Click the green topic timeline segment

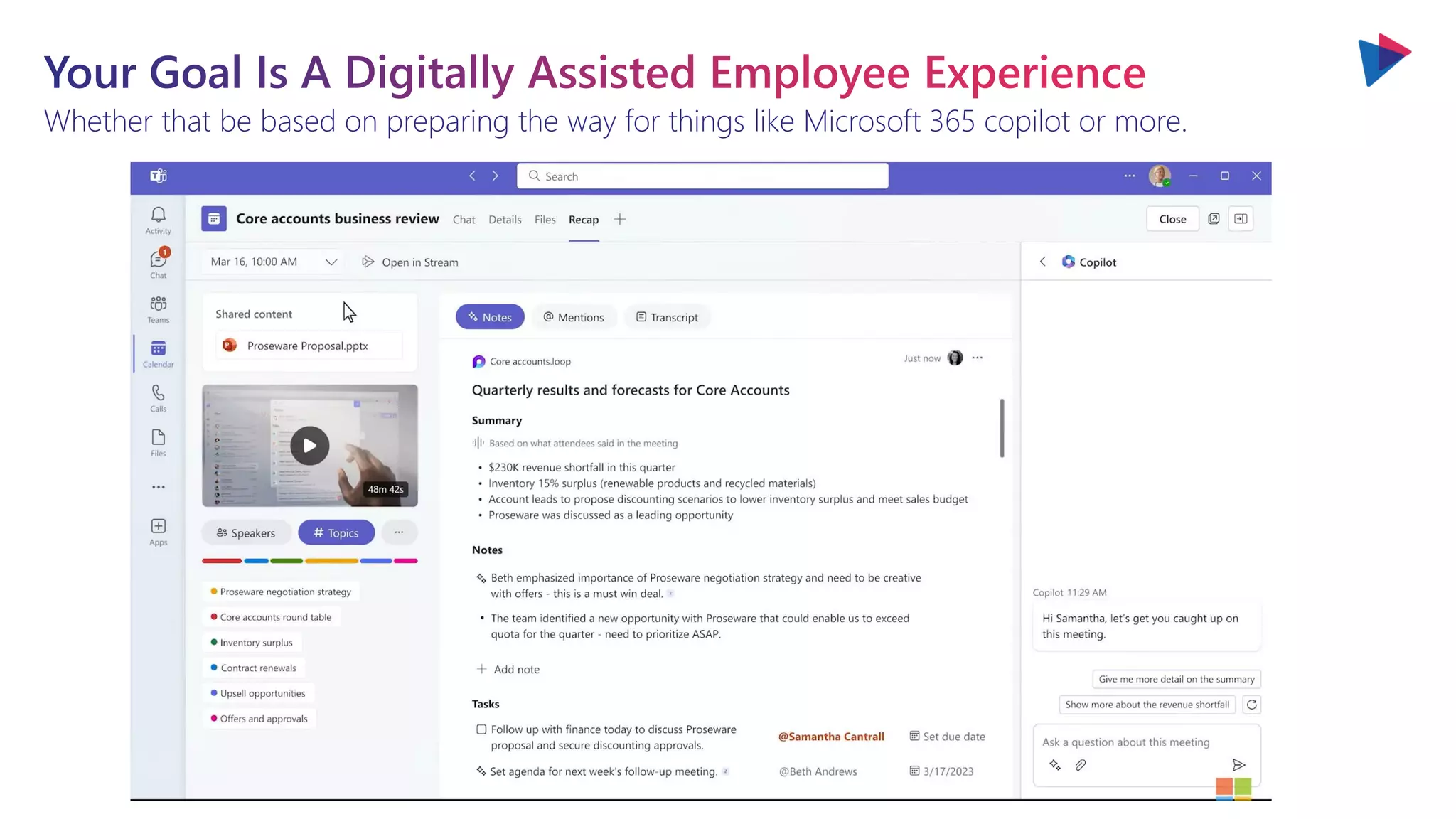[x=287, y=561]
